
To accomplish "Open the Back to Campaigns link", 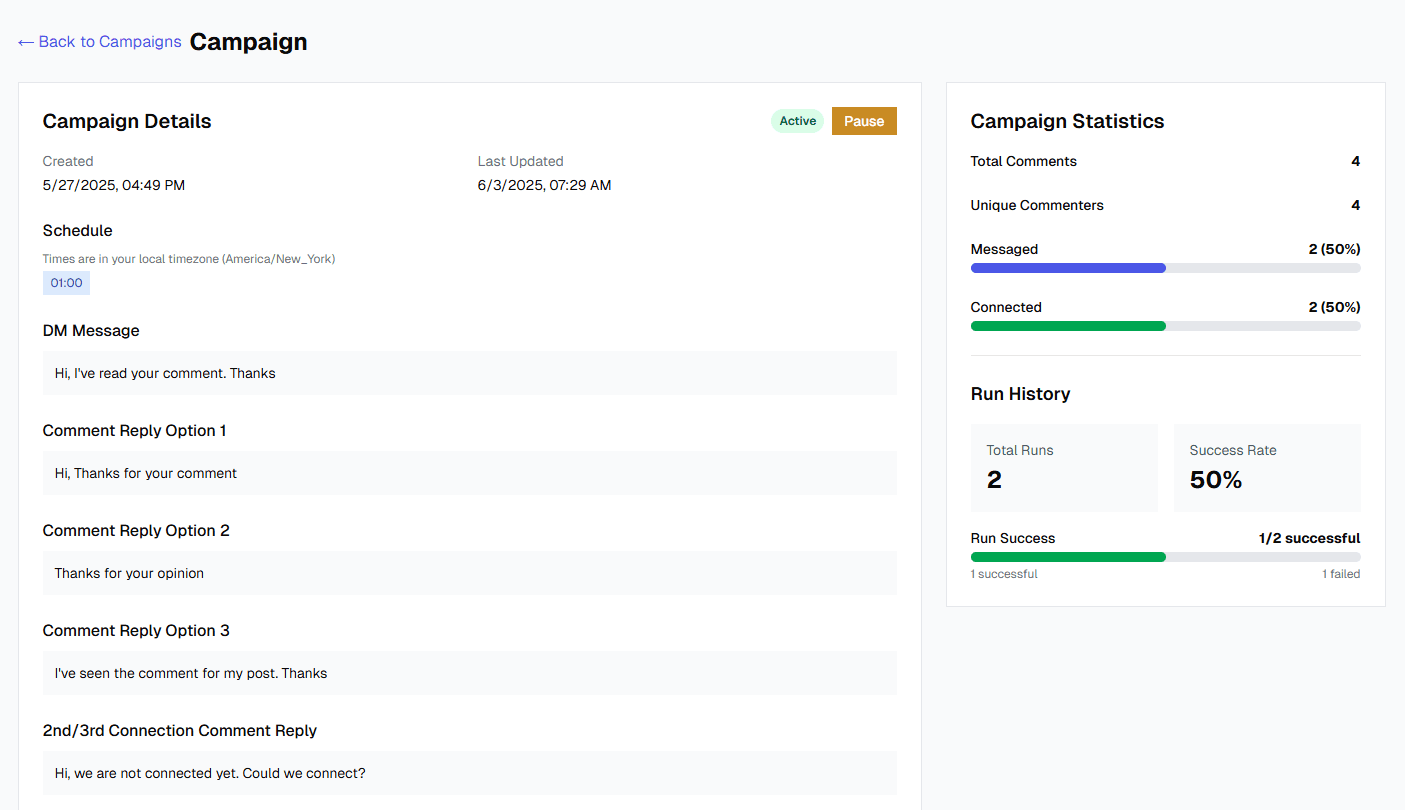I will click(109, 41).
